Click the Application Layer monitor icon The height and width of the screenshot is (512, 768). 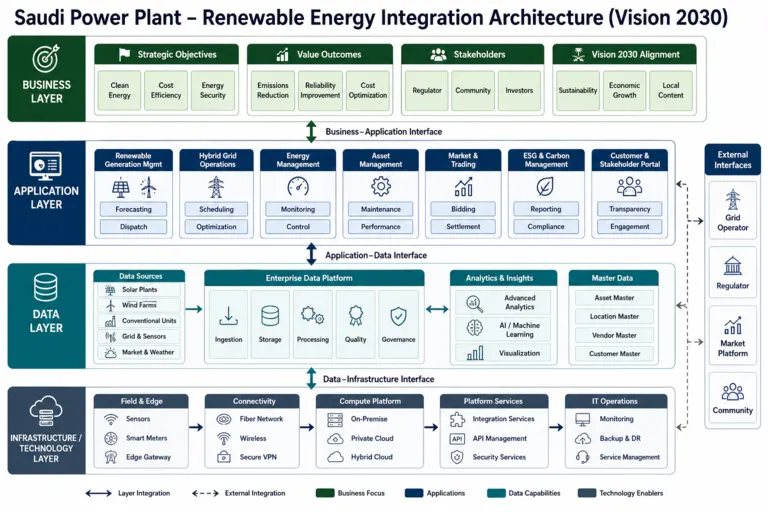pos(46,166)
